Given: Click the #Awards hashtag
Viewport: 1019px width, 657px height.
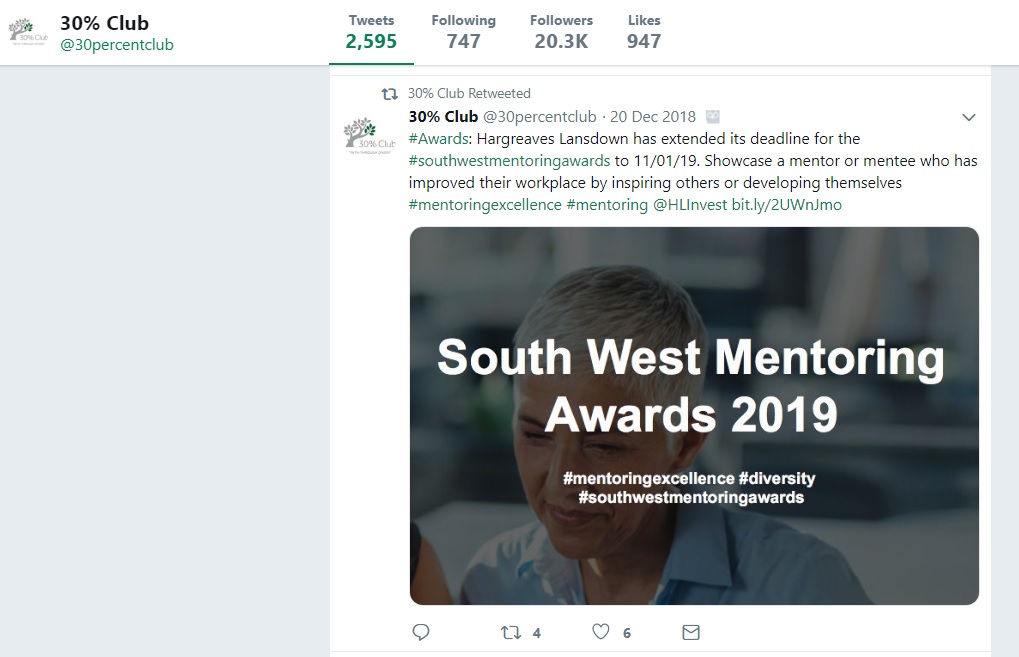Looking at the screenshot, I should [439, 138].
